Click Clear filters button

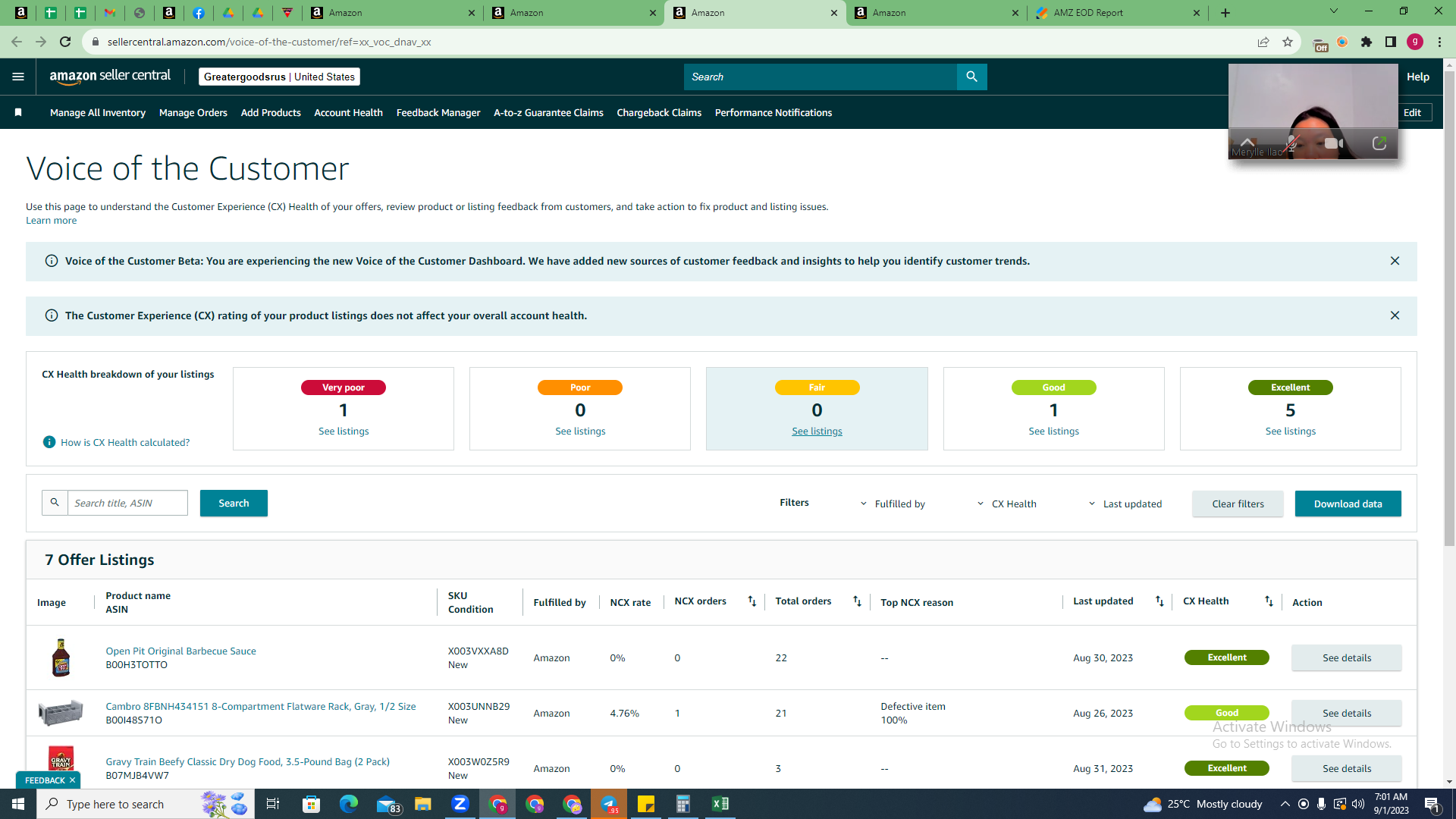coord(1238,504)
